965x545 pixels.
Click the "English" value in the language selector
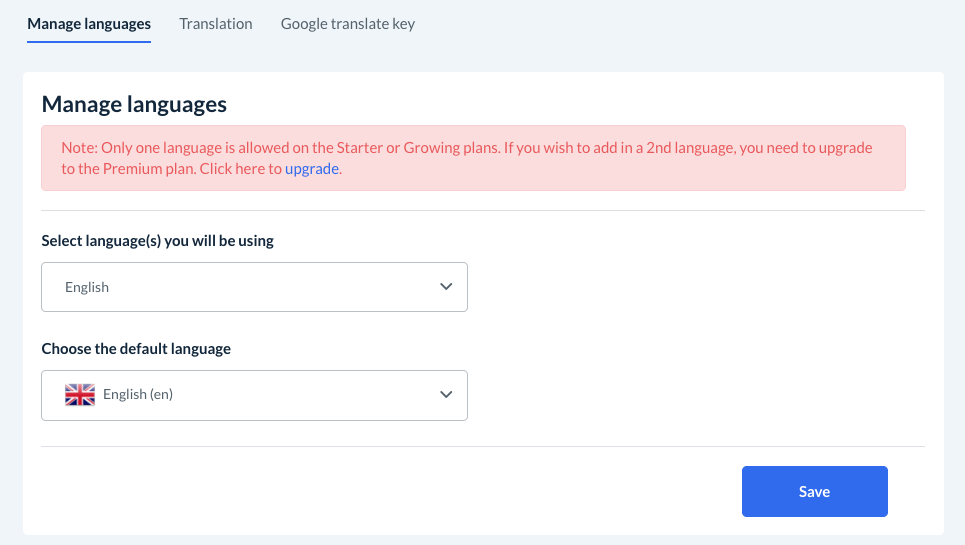click(x=87, y=287)
